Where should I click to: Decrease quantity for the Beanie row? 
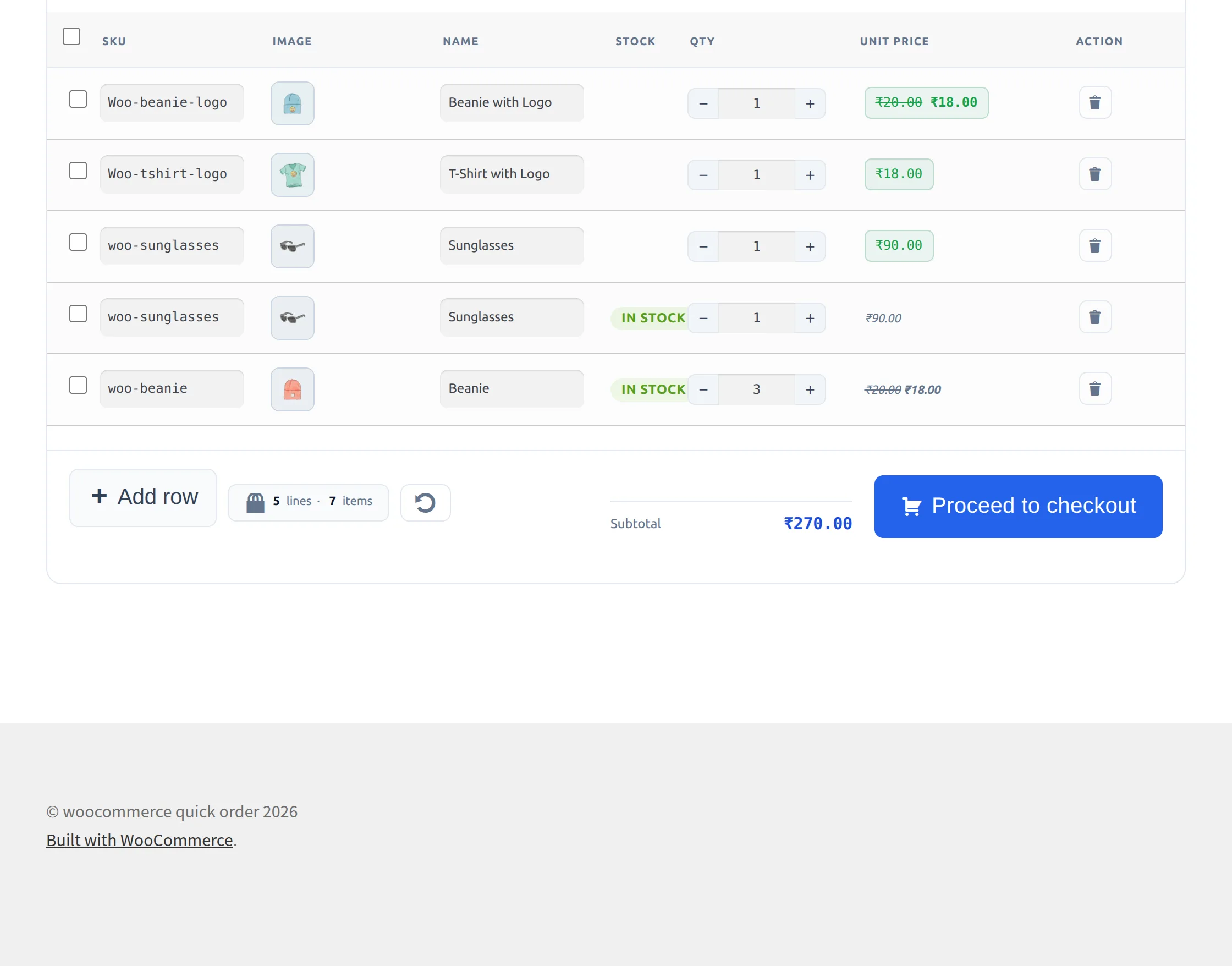click(703, 389)
